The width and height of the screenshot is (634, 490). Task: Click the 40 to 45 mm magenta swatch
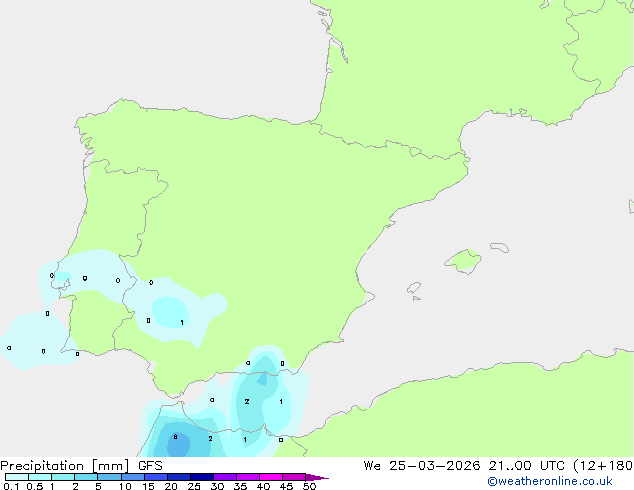tap(271, 477)
